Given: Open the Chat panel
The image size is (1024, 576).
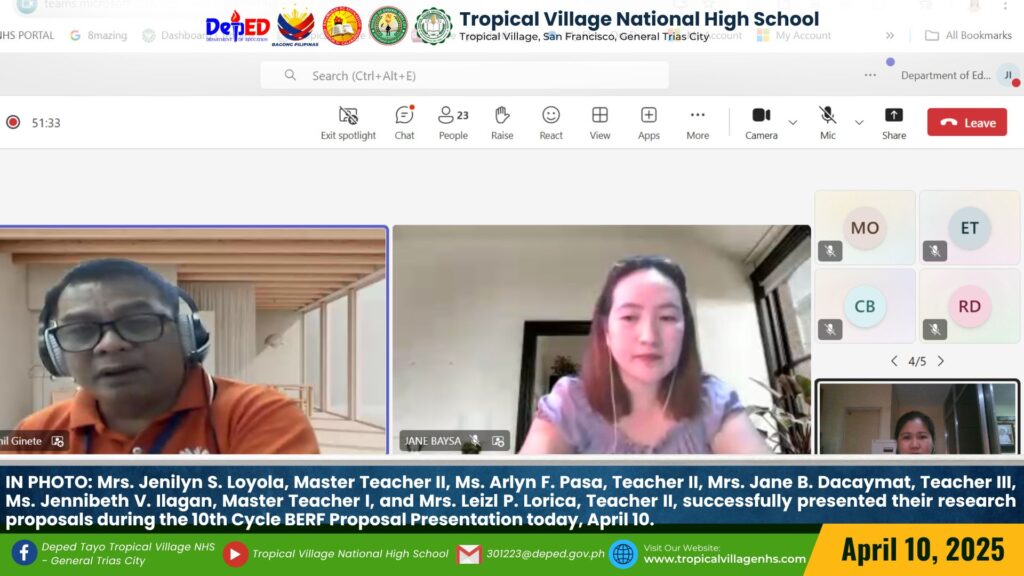Looking at the screenshot, I should (x=404, y=122).
